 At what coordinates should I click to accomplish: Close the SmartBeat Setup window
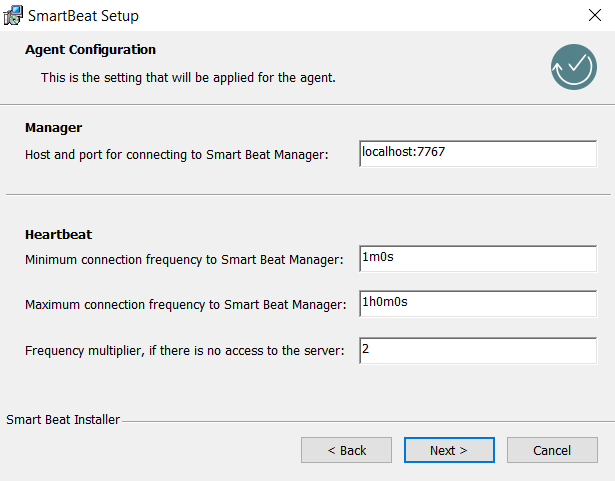point(595,15)
